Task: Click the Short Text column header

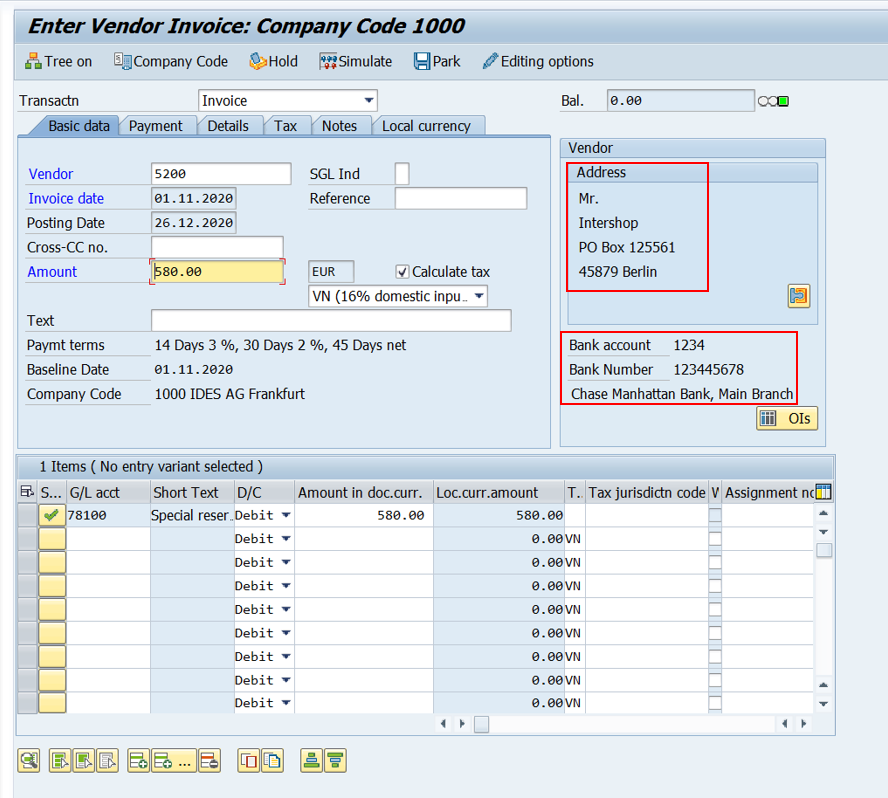Action: pos(193,492)
